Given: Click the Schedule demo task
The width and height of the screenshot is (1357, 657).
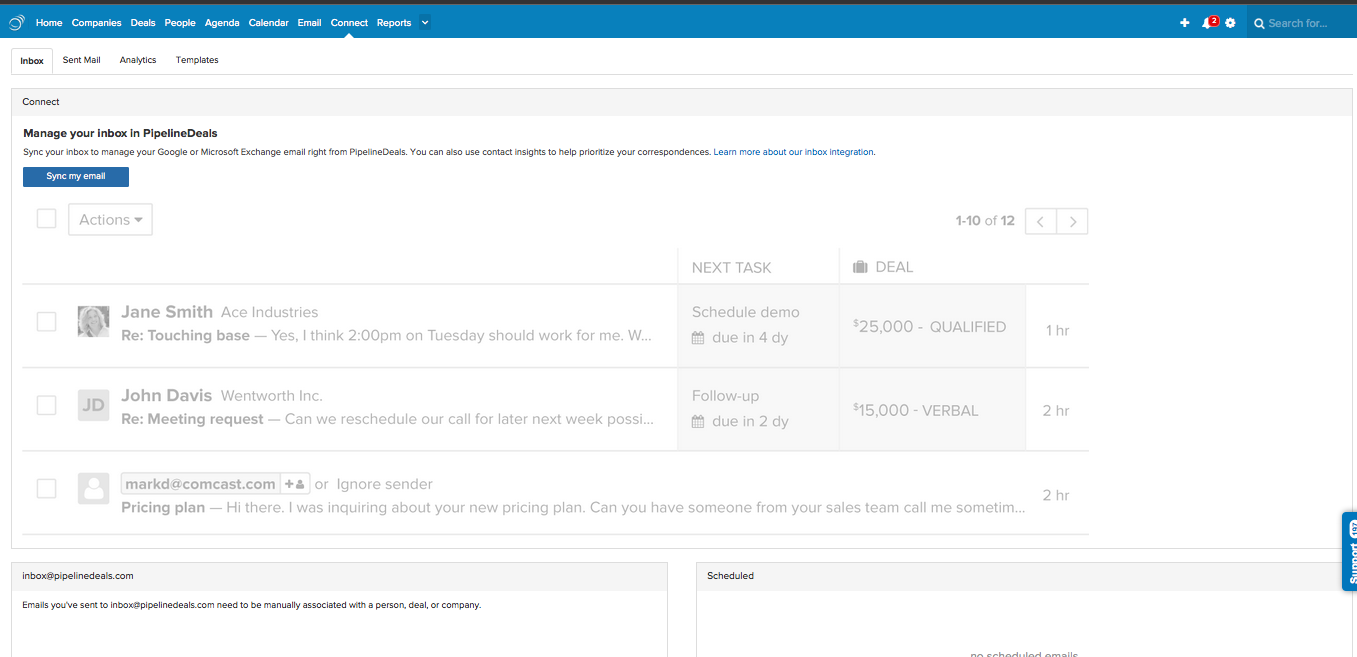Looking at the screenshot, I should (746, 312).
